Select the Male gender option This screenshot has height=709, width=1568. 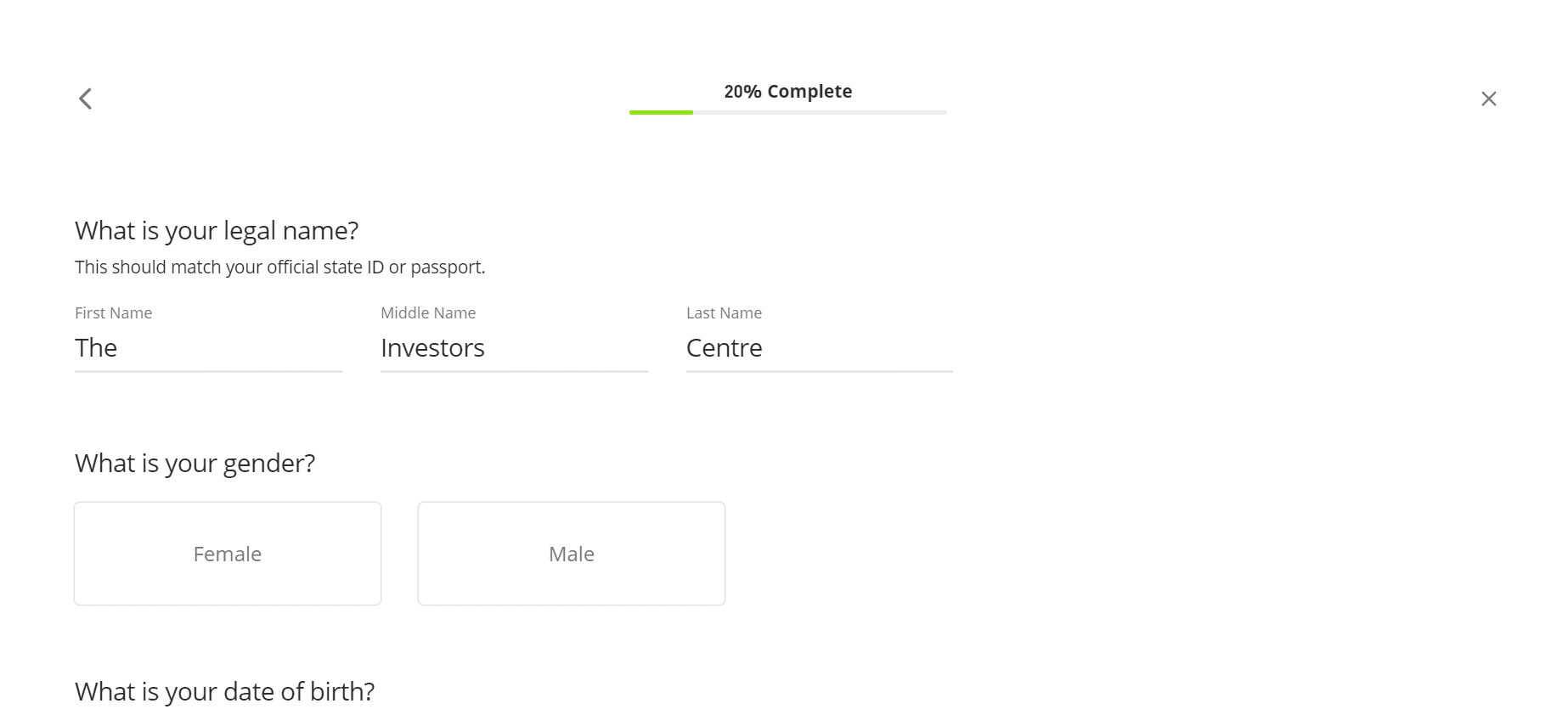pyautogui.click(x=571, y=553)
